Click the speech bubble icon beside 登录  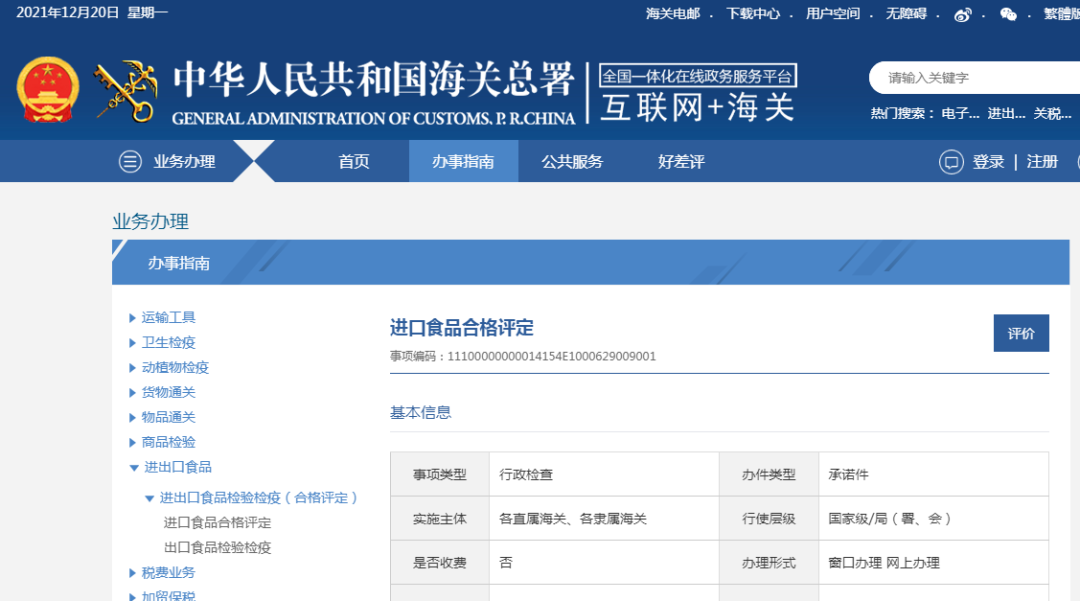point(951,162)
